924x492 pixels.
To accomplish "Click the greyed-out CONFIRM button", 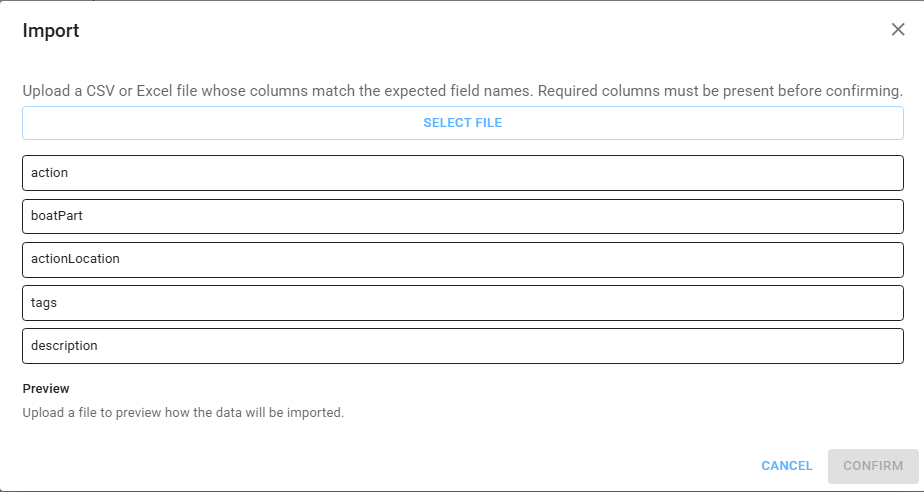I will pos(873,466).
